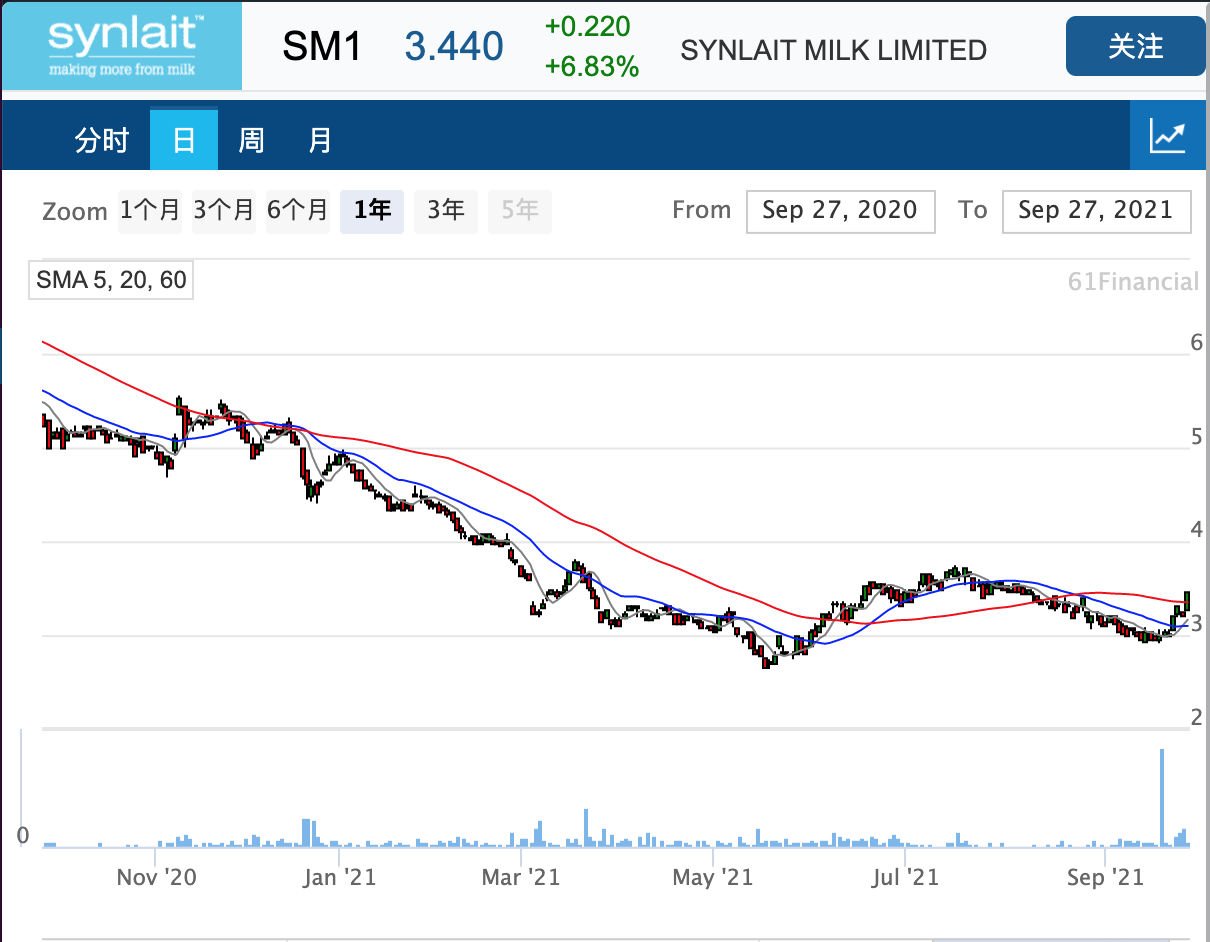Click the Jan '21 axis label
Viewport: 1210px width, 942px height.
[340, 877]
